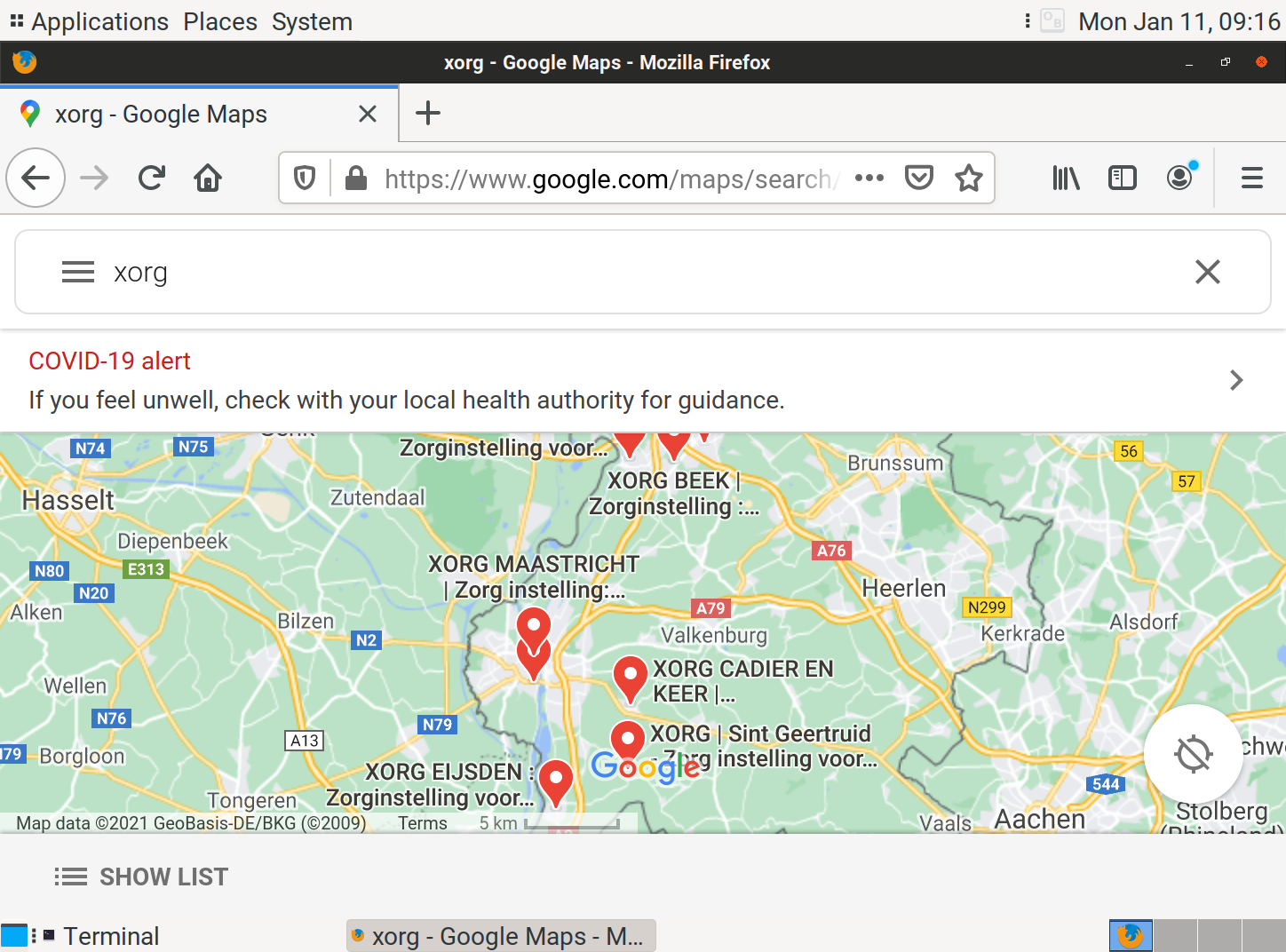Click the Aachen city label on map
The width and height of the screenshot is (1286, 952).
(1040, 819)
